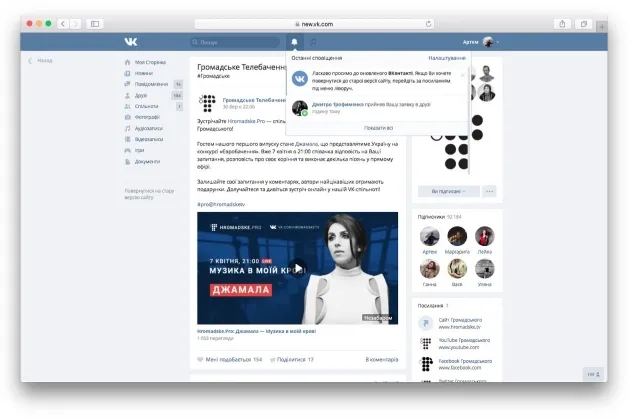Screen dimensions: 628x420
Task: Click the Пошук search field
Action: pyautogui.click(x=235, y=42)
